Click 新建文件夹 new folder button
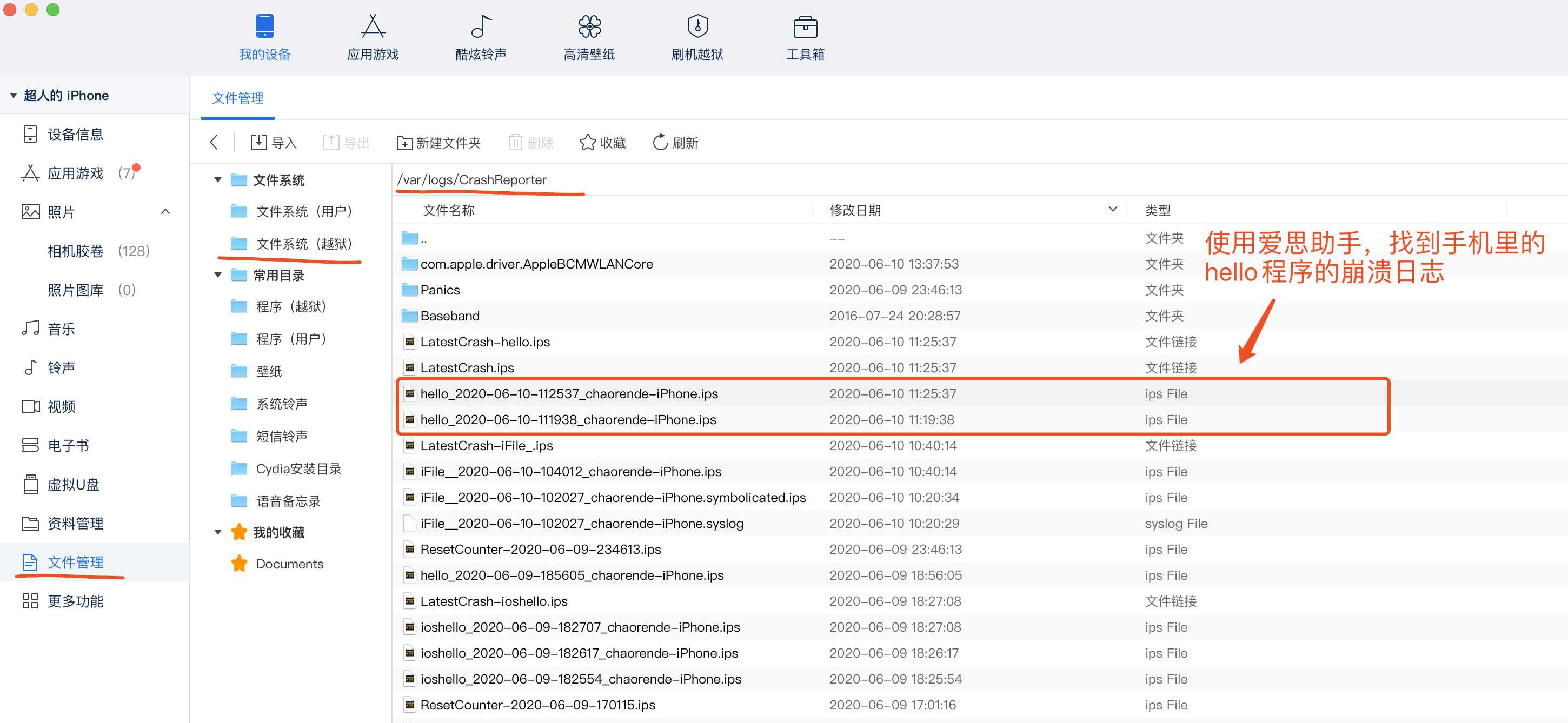Image resolution: width=1568 pixels, height=723 pixels. pyautogui.click(x=438, y=142)
